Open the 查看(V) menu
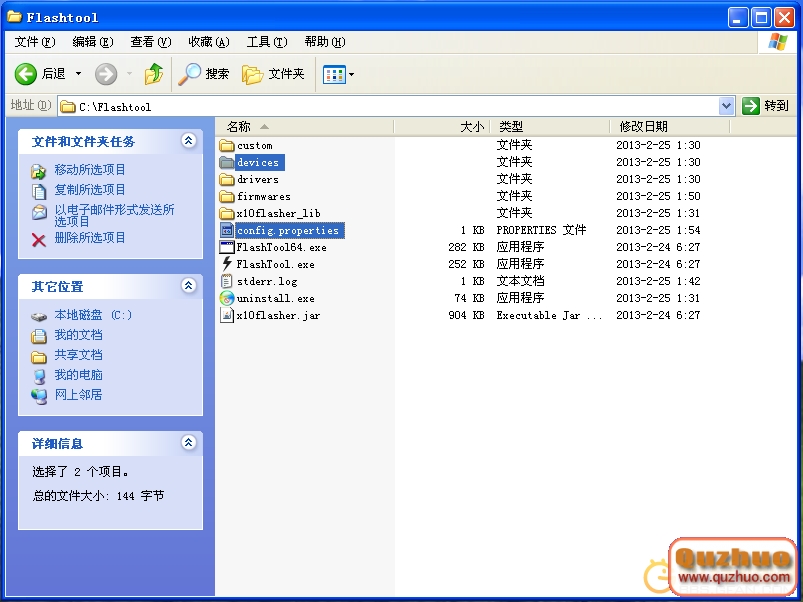803x602 pixels. [x=151, y=42]
